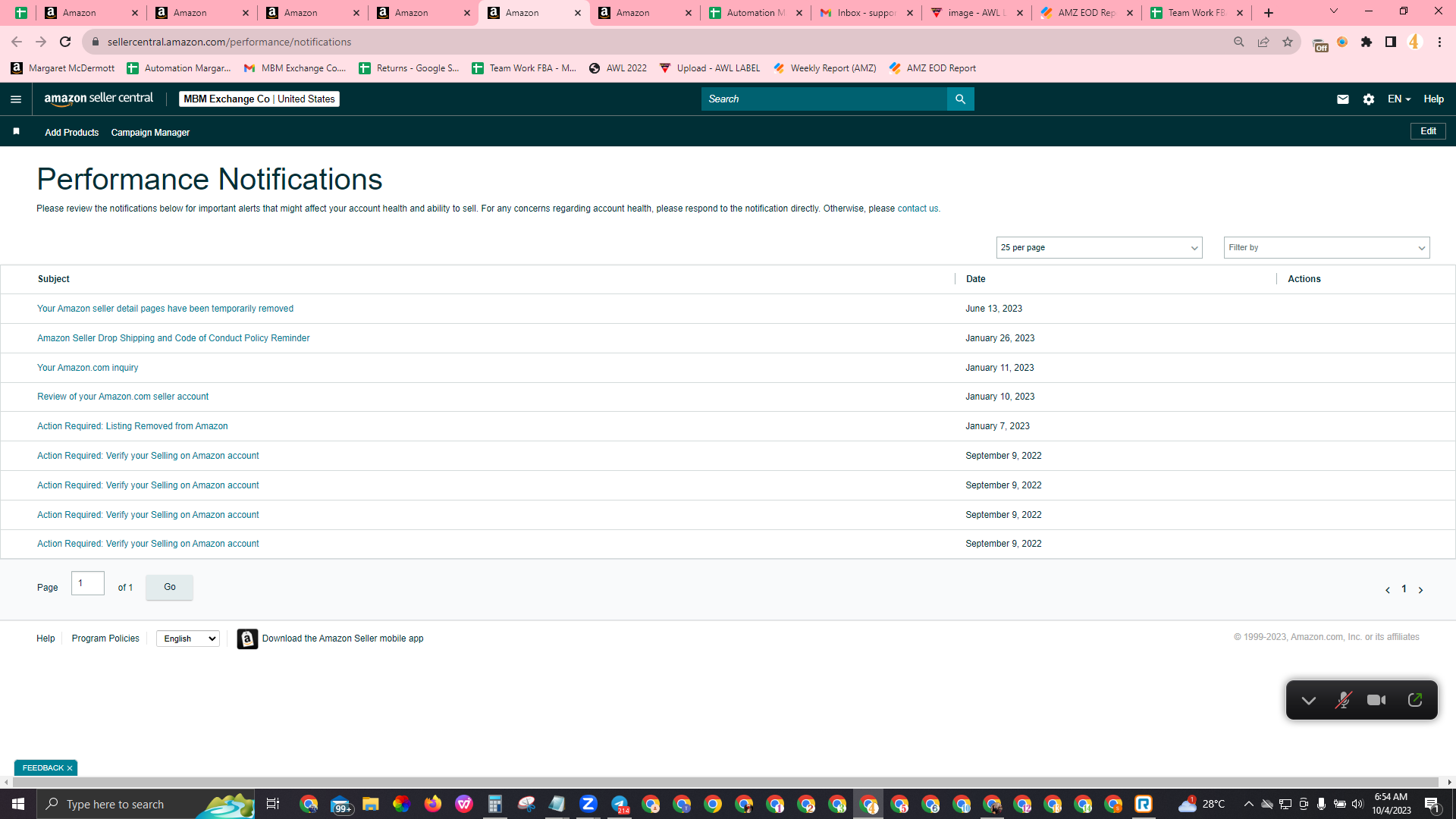1456x819 pixels.
Task: Open the Seller Central messages envelope
Action: click(1342, 99)
